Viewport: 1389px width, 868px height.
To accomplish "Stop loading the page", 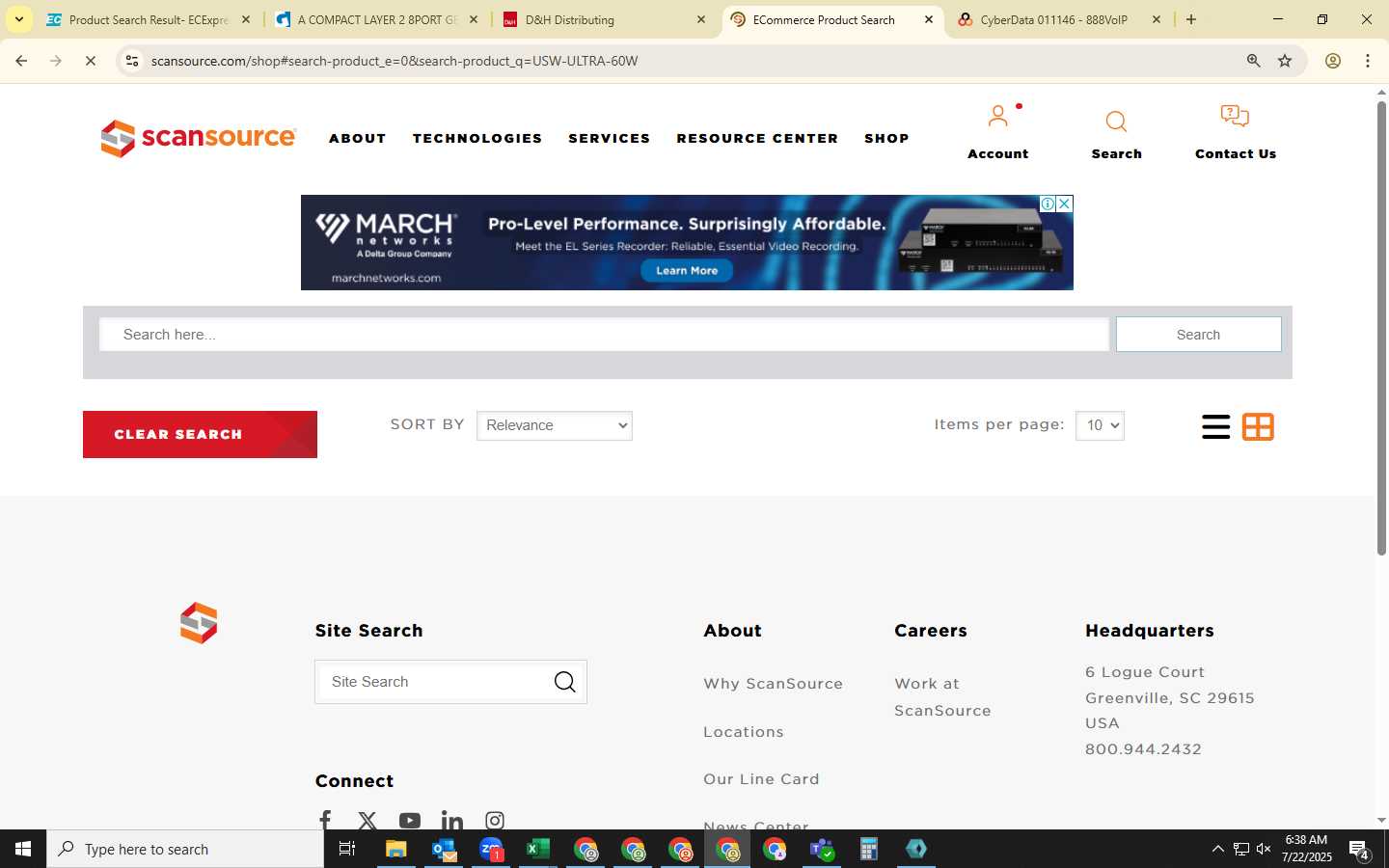I will click(90, 61).
